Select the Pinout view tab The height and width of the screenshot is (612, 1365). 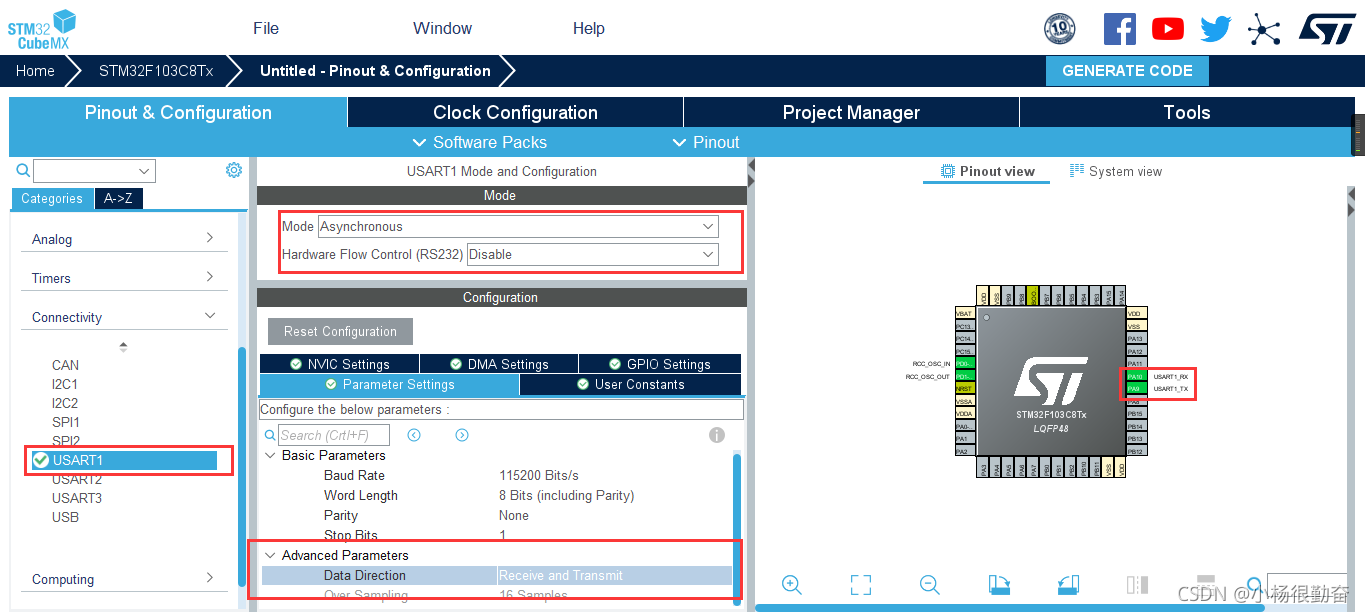tap(987, 171)
